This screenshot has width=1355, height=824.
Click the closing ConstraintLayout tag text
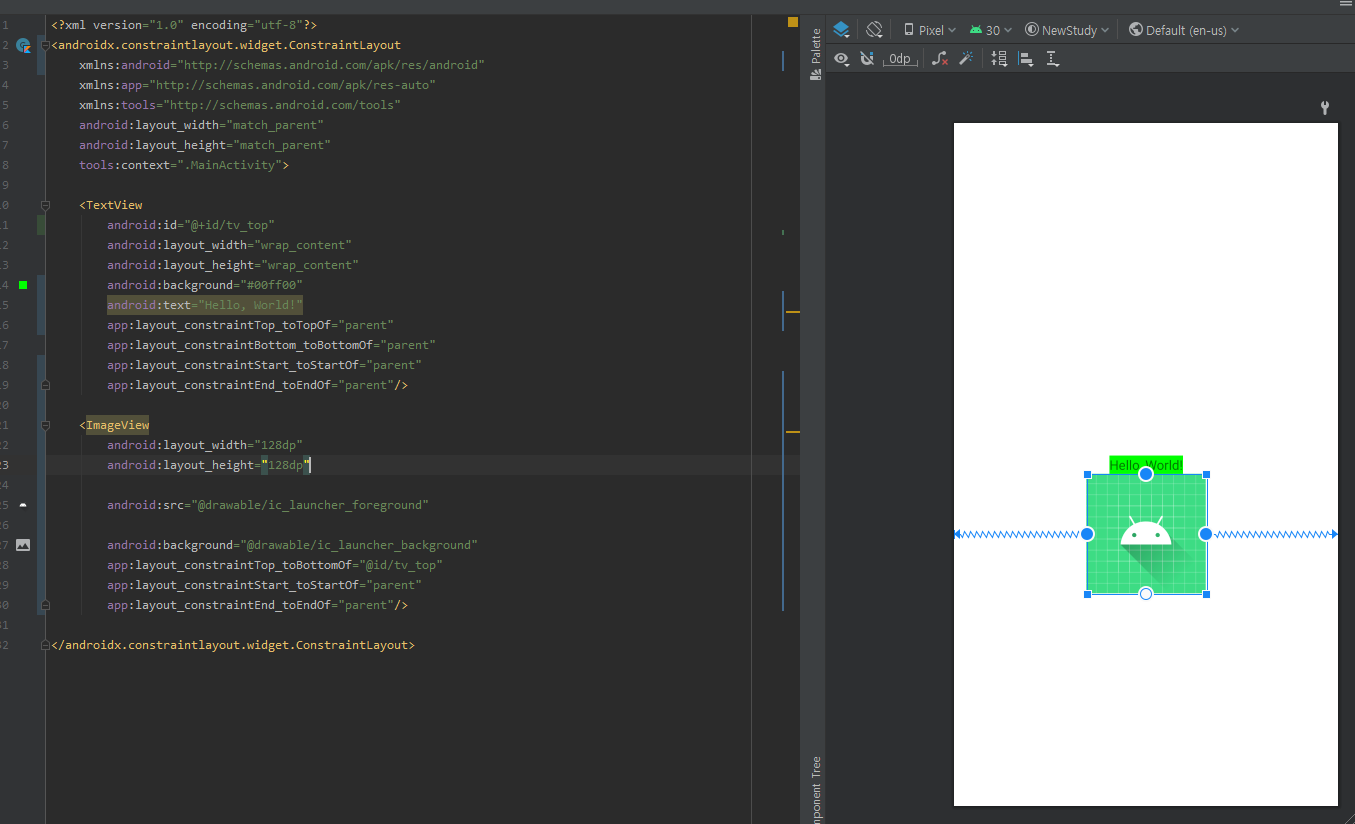tap(233, 645)
